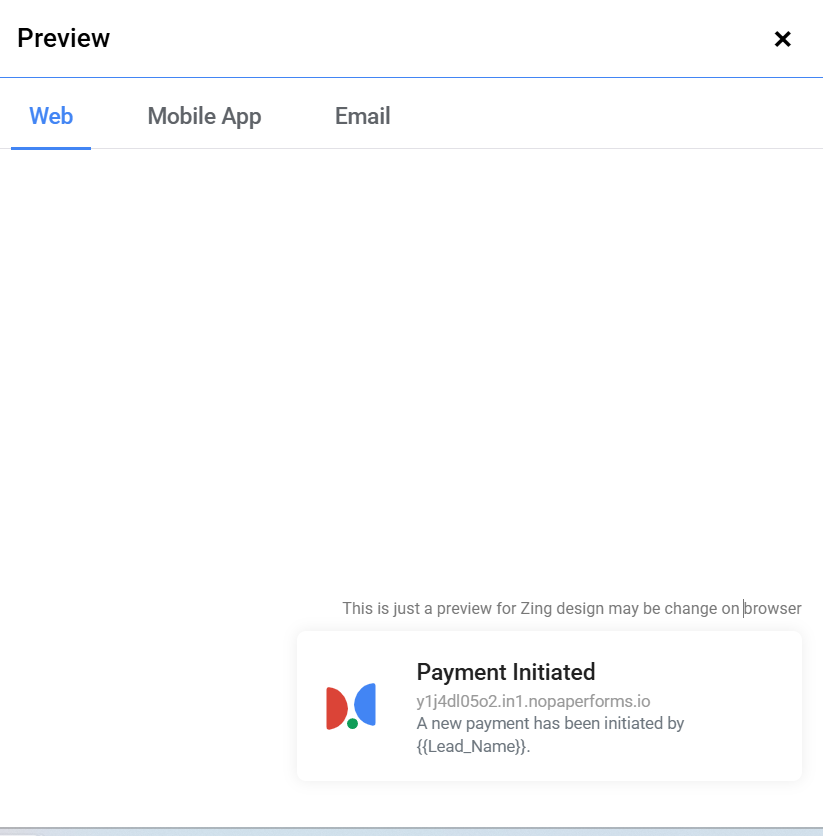
Task: Click the green dot in the logo
Action: [x=352, y=723]
